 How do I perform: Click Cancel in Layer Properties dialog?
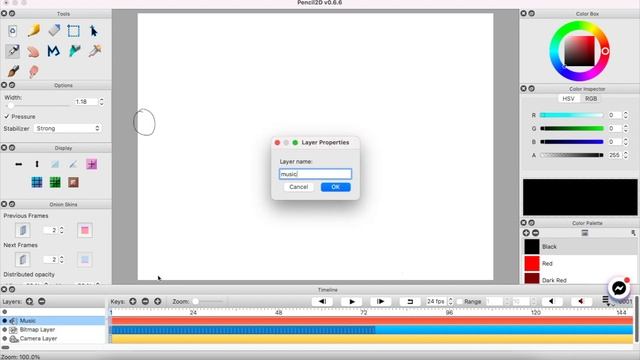click(x=298, y=187)
